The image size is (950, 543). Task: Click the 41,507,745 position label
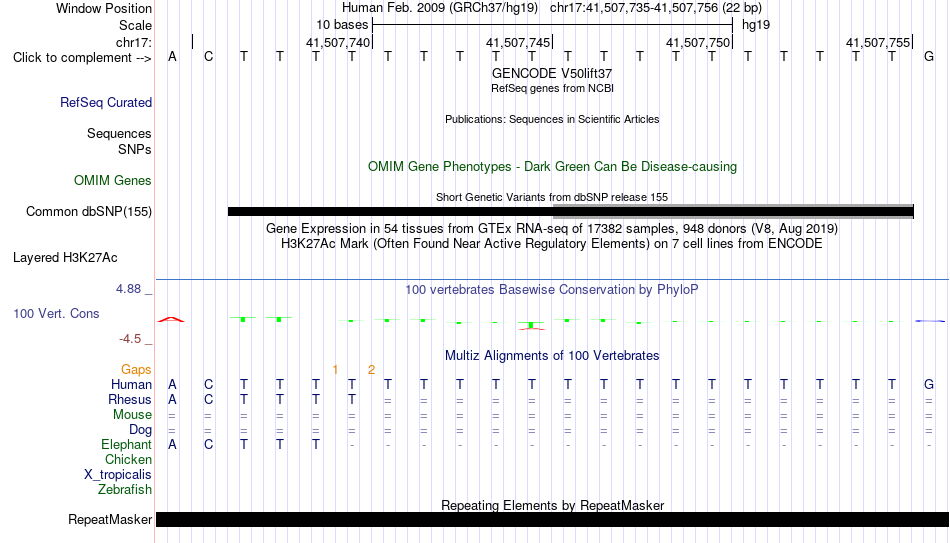[518, 42]
